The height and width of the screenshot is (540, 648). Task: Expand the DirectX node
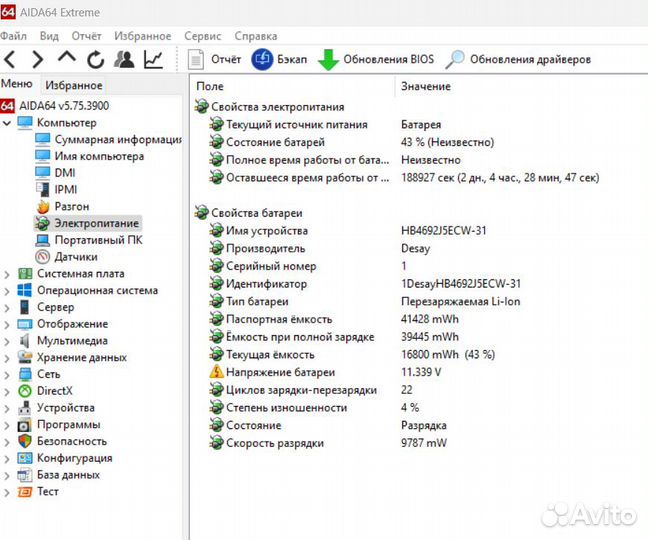coord(7,392)
